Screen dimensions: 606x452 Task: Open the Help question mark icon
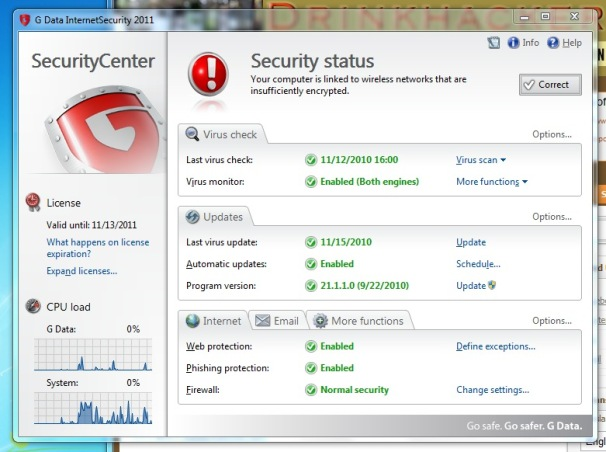(x=553, y=42)
